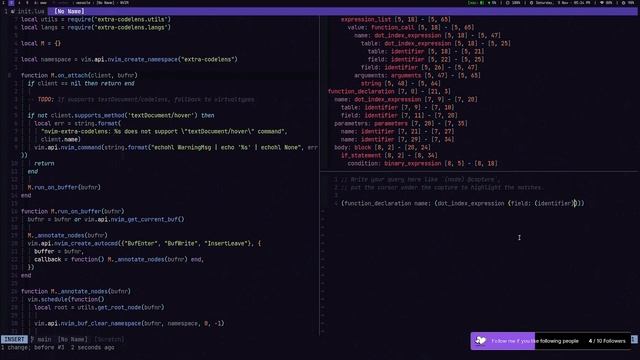Click the 'vim.api.nvim_command(string.format' line
Viewport: 640px width, 360px height.
coord(176,147)
